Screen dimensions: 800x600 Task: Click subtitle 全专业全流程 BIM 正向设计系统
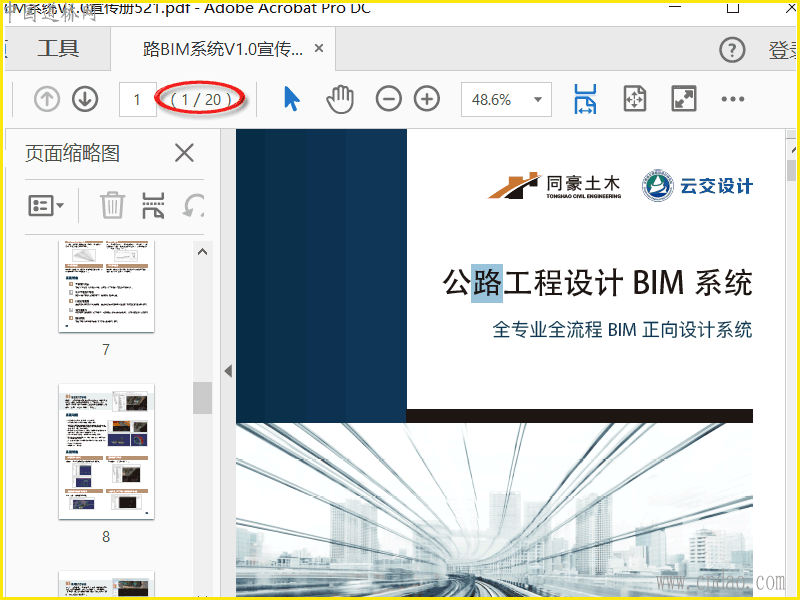pos(622,330)
